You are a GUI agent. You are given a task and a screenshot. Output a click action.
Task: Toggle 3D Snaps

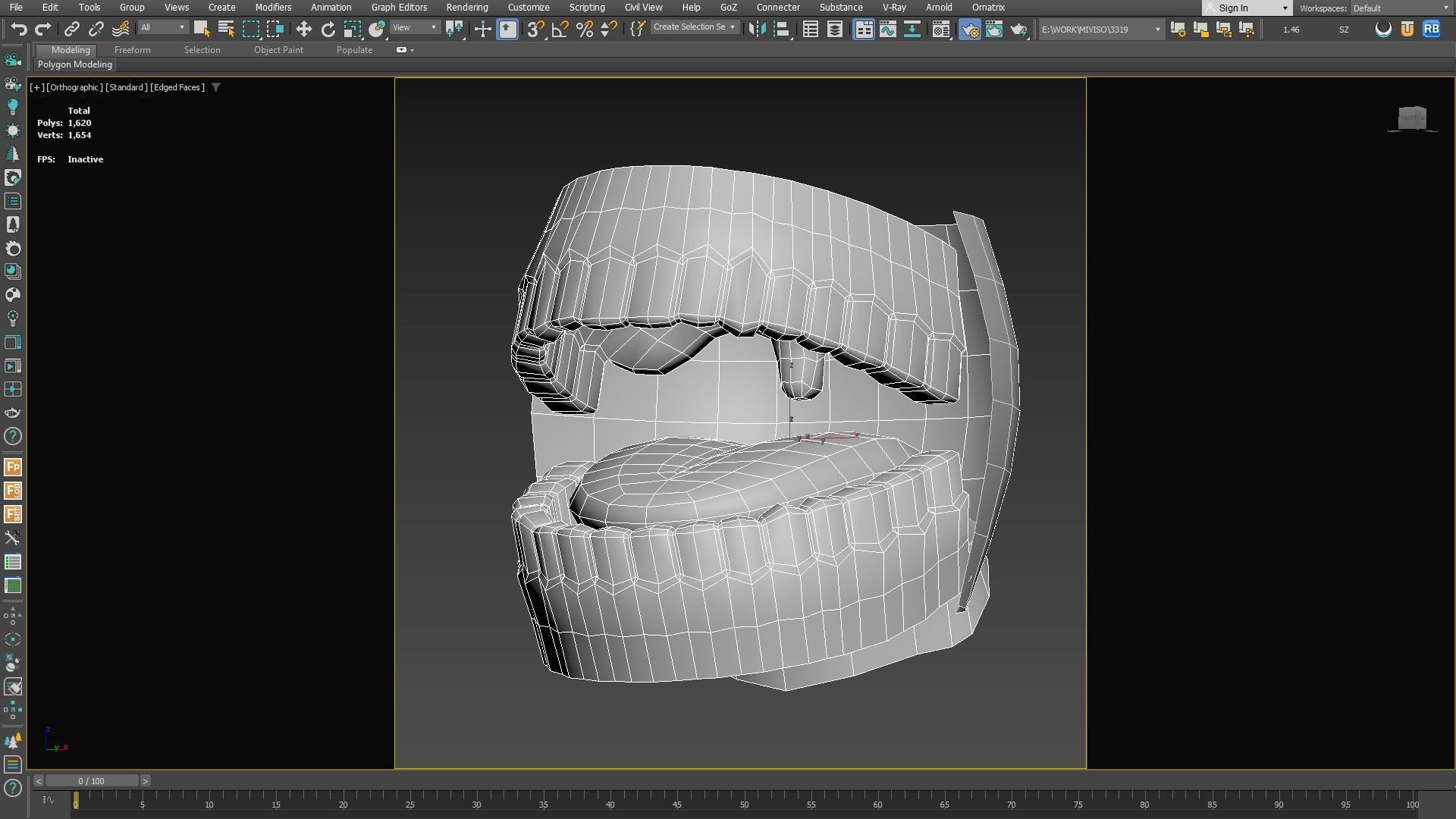(535, 30)
